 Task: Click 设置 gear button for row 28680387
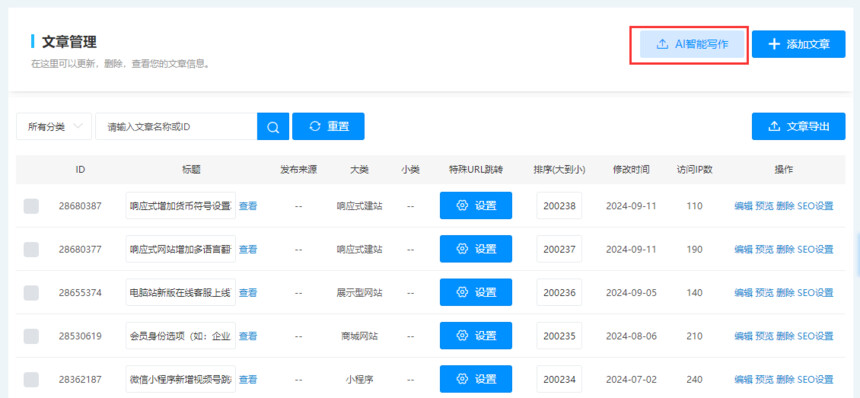tap(476, 206)
